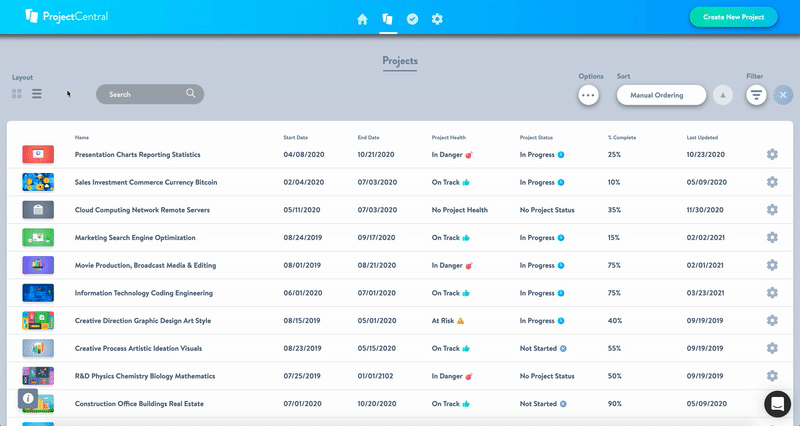Click the Sales Investment project thumbnail
The height and width of the screenshot is (426, 800).
(38, 182)
